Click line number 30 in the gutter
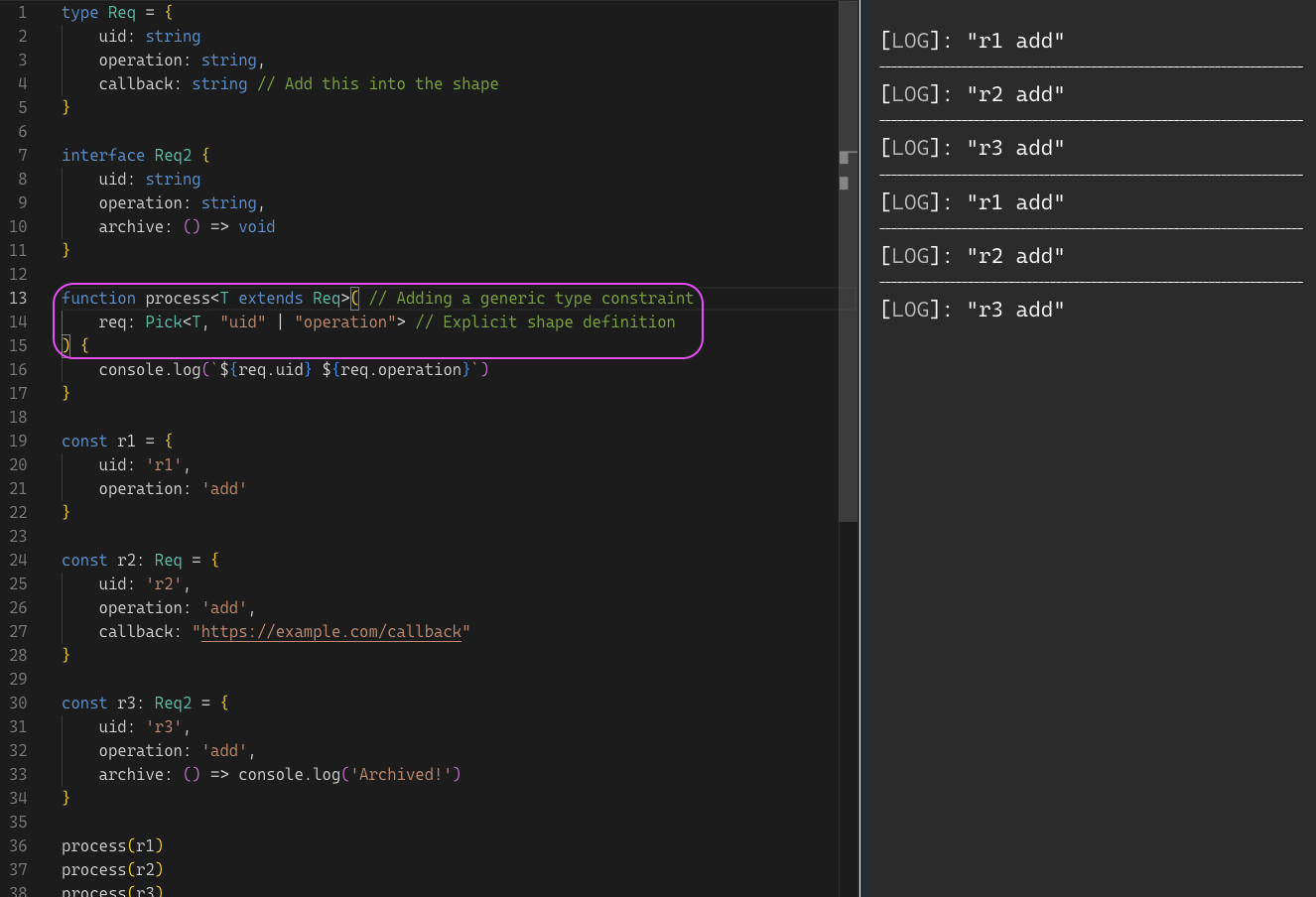 pyautogui.click(x=18, y=703)
